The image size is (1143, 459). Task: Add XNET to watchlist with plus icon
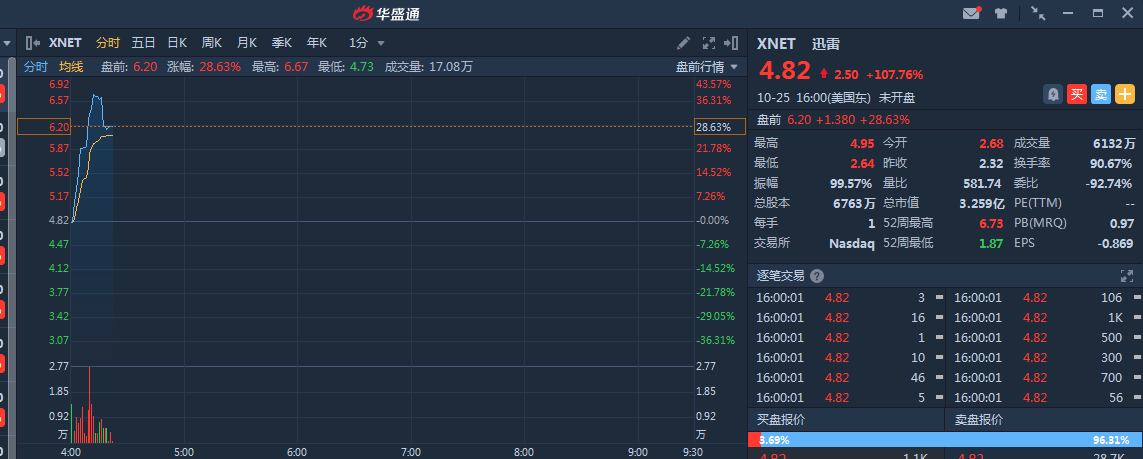coord(1125,94)
